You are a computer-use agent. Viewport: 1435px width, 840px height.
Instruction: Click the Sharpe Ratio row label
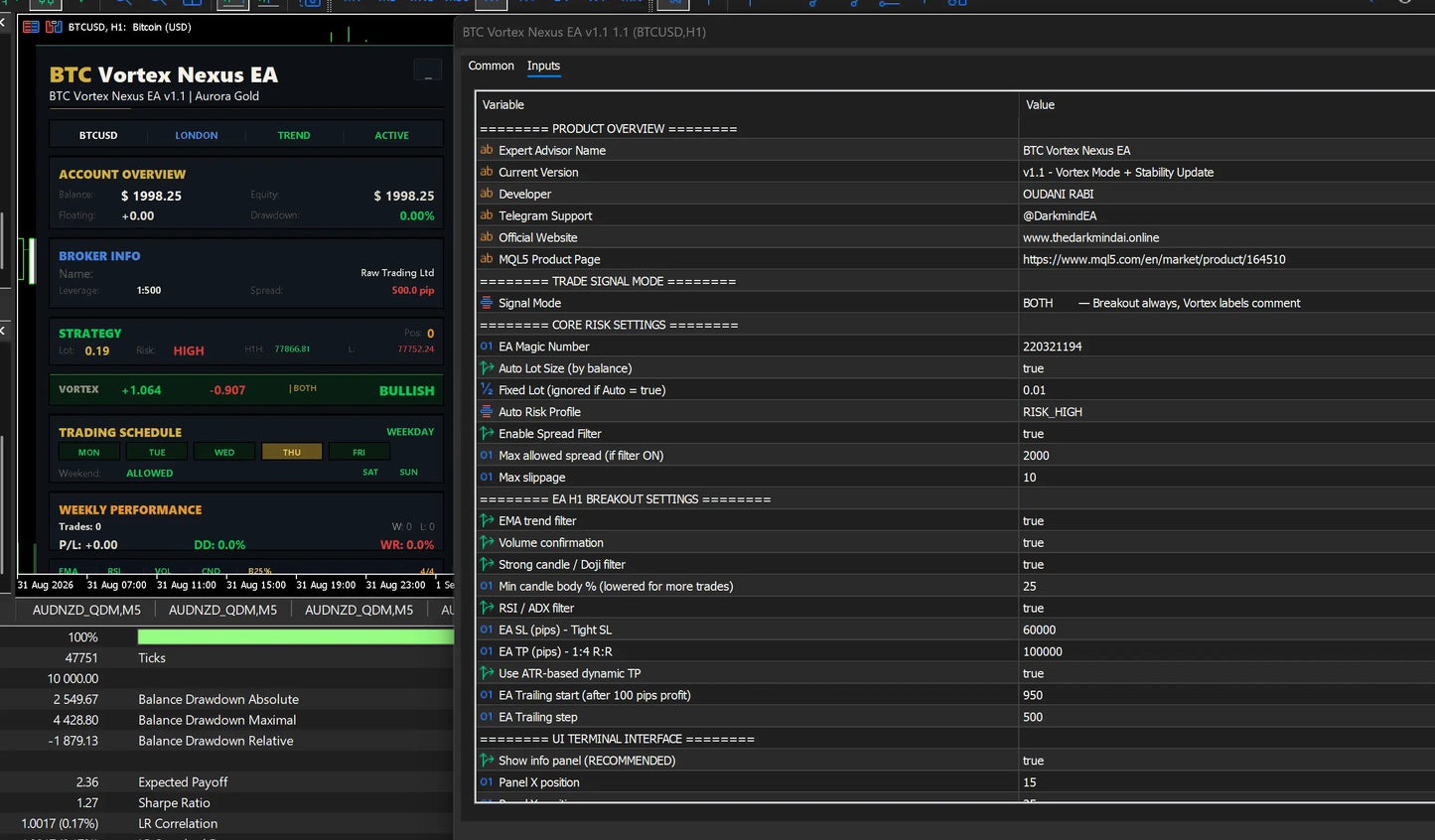tap(174, 802)
